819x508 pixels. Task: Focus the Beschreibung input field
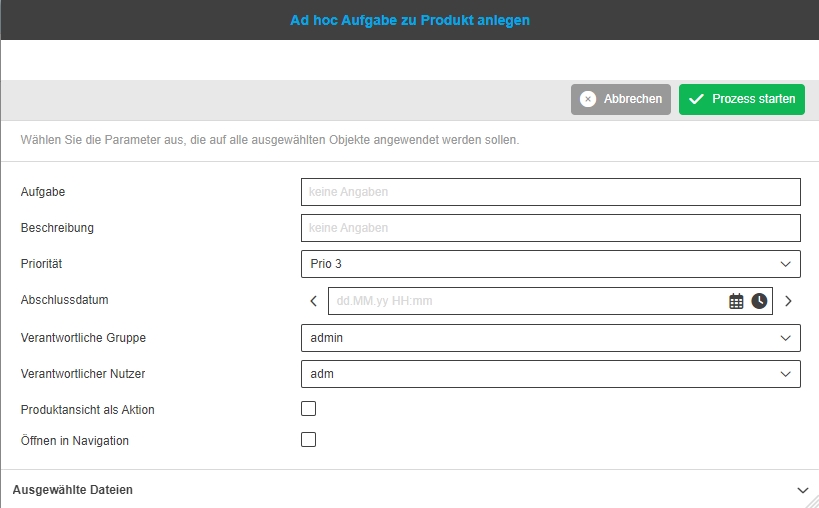(x=550, y=228)
